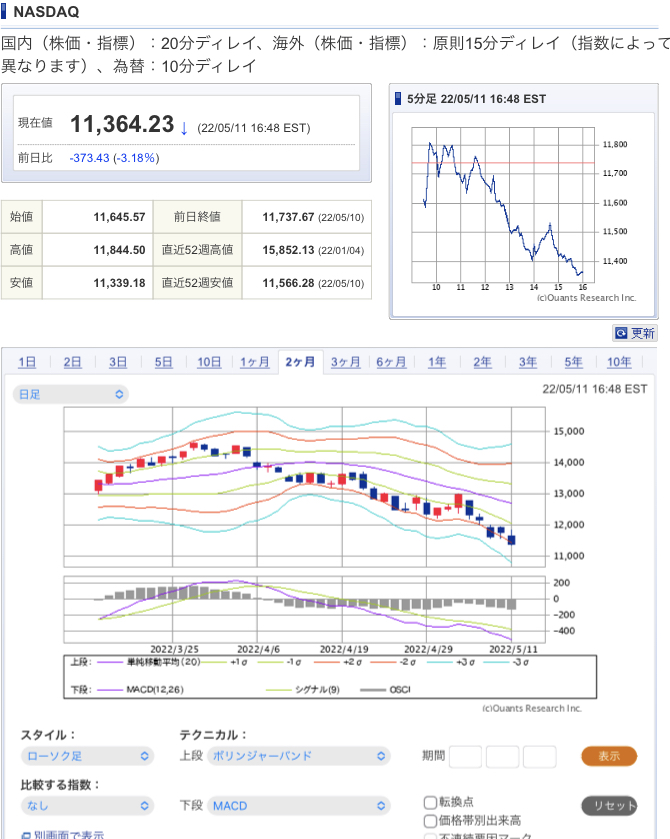The width and height of the screenshot is (670, 839).
Task: Tick the 価格帯別出来高 checkbox
Action: coord(430,820)
